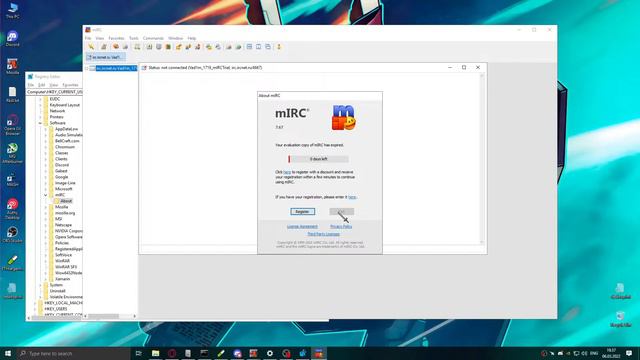
Task: Expand the Google registry key
Action: (x=46, y=177)
